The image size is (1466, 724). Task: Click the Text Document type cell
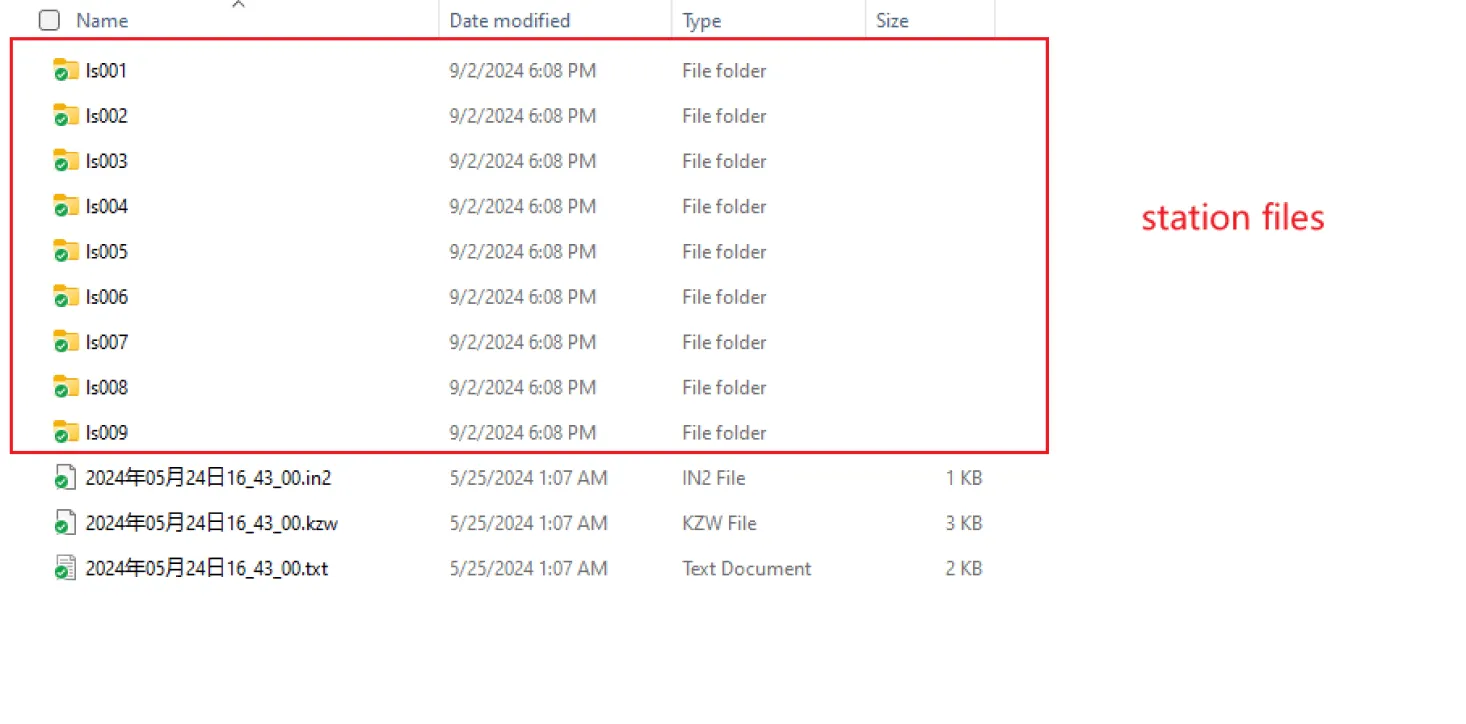747,568
